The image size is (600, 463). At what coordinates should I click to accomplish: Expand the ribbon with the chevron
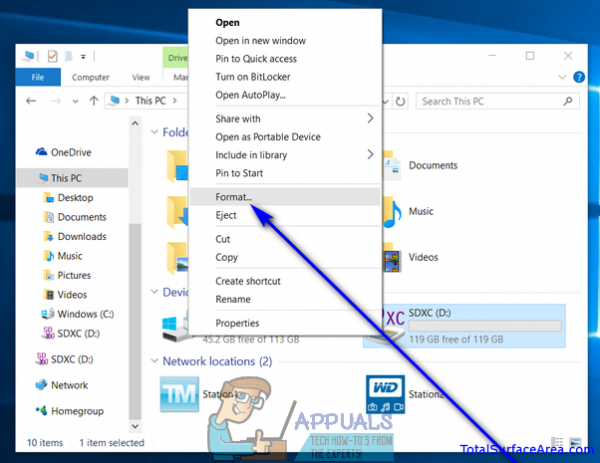pos(562,77)
